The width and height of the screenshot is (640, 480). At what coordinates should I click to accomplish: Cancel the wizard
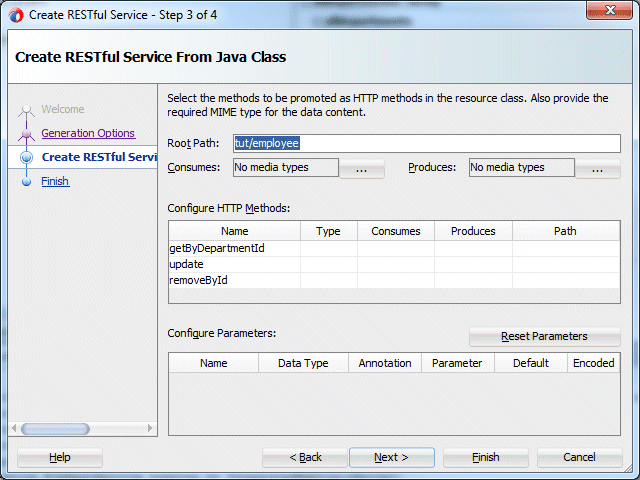[x=580, y=458]
